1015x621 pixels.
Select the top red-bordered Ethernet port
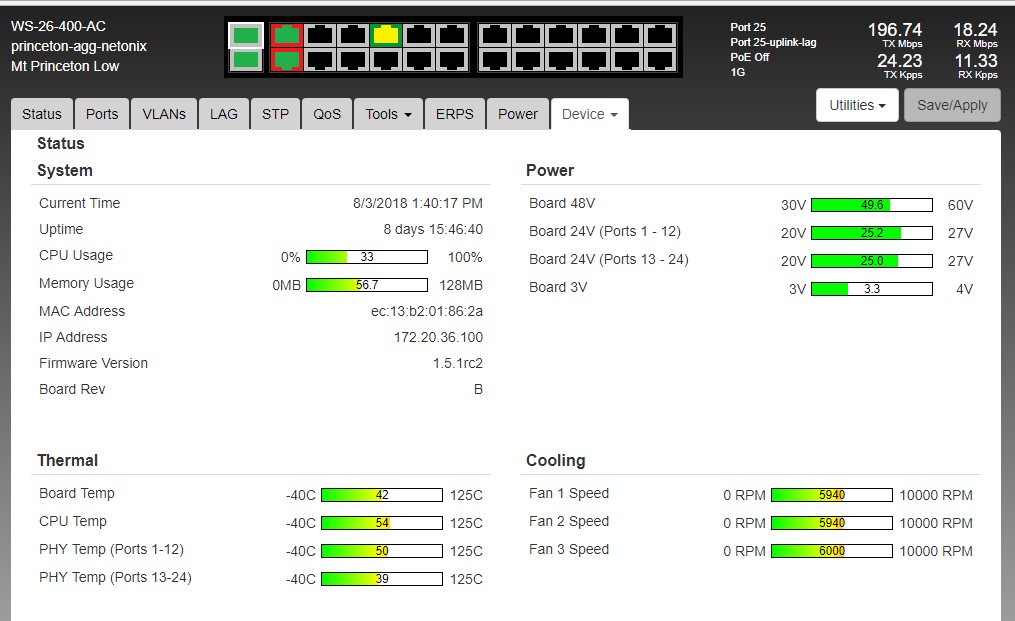pyautogui.click(x=288, y=36)
